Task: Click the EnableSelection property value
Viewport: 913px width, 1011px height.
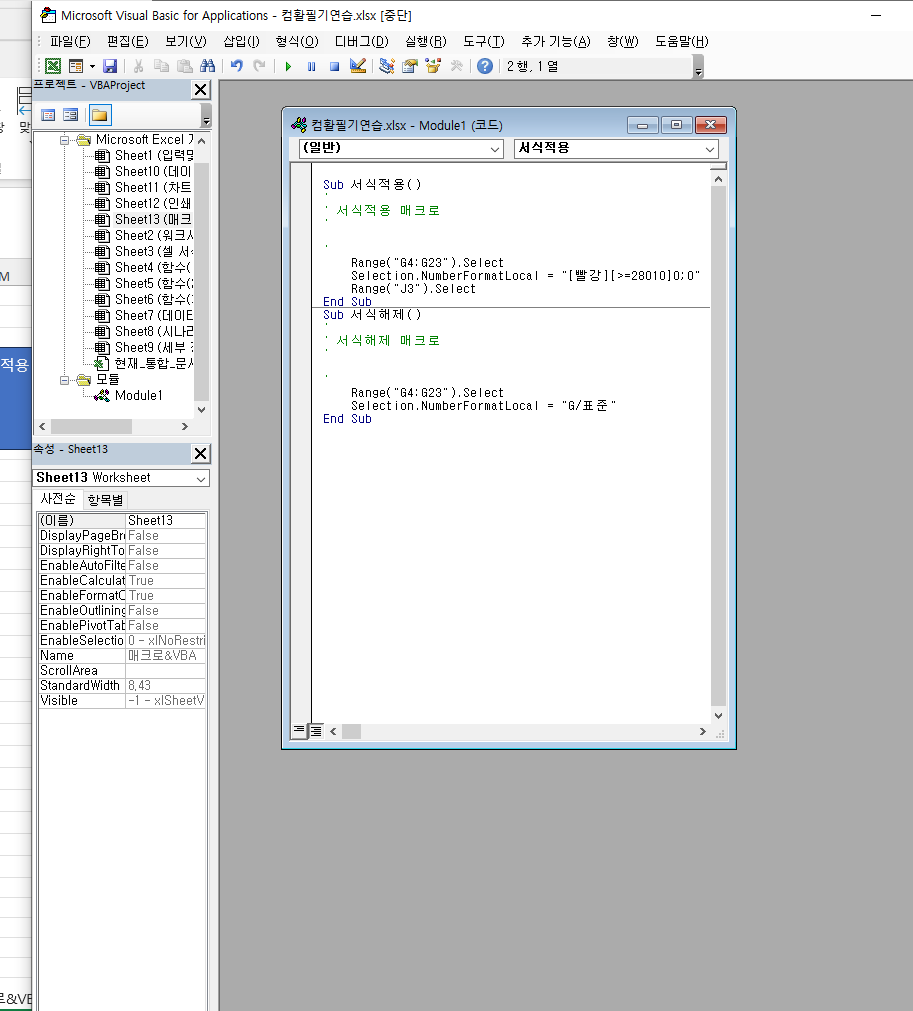Action: [x=166, y=641]
